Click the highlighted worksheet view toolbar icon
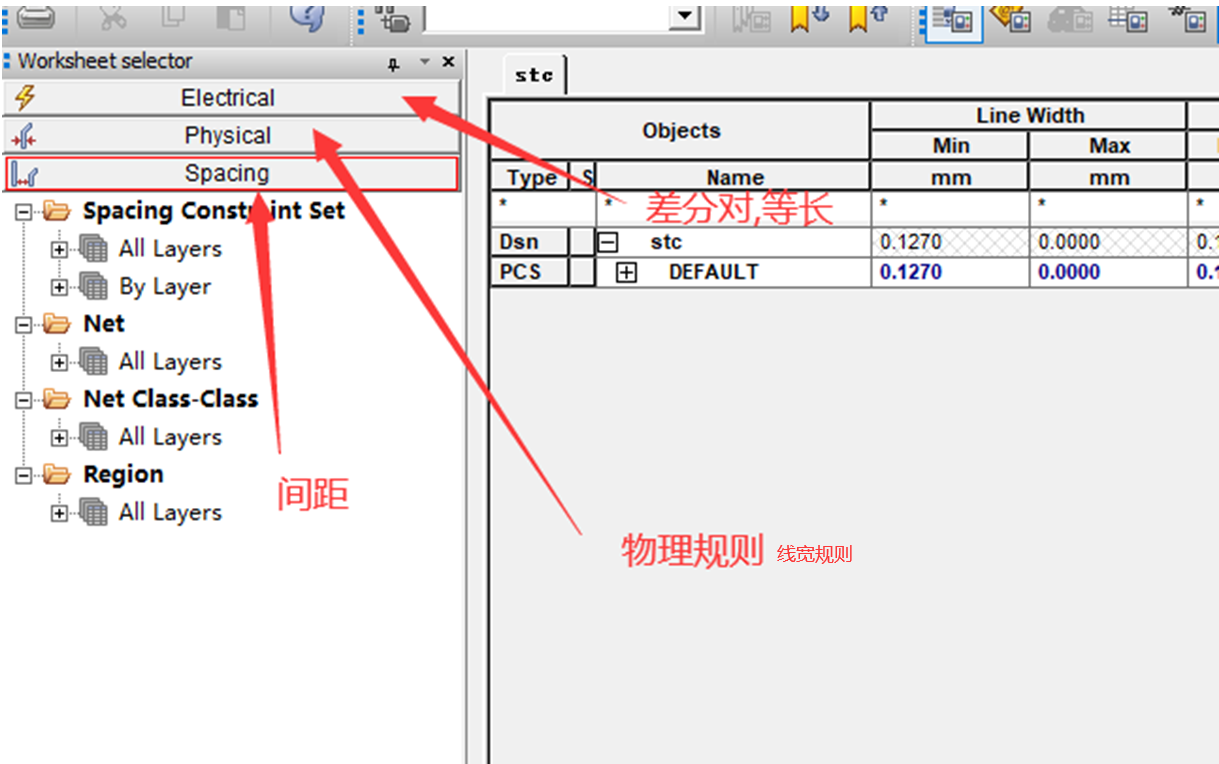This screenshot has width=1219, height=764. pos(952,19)
